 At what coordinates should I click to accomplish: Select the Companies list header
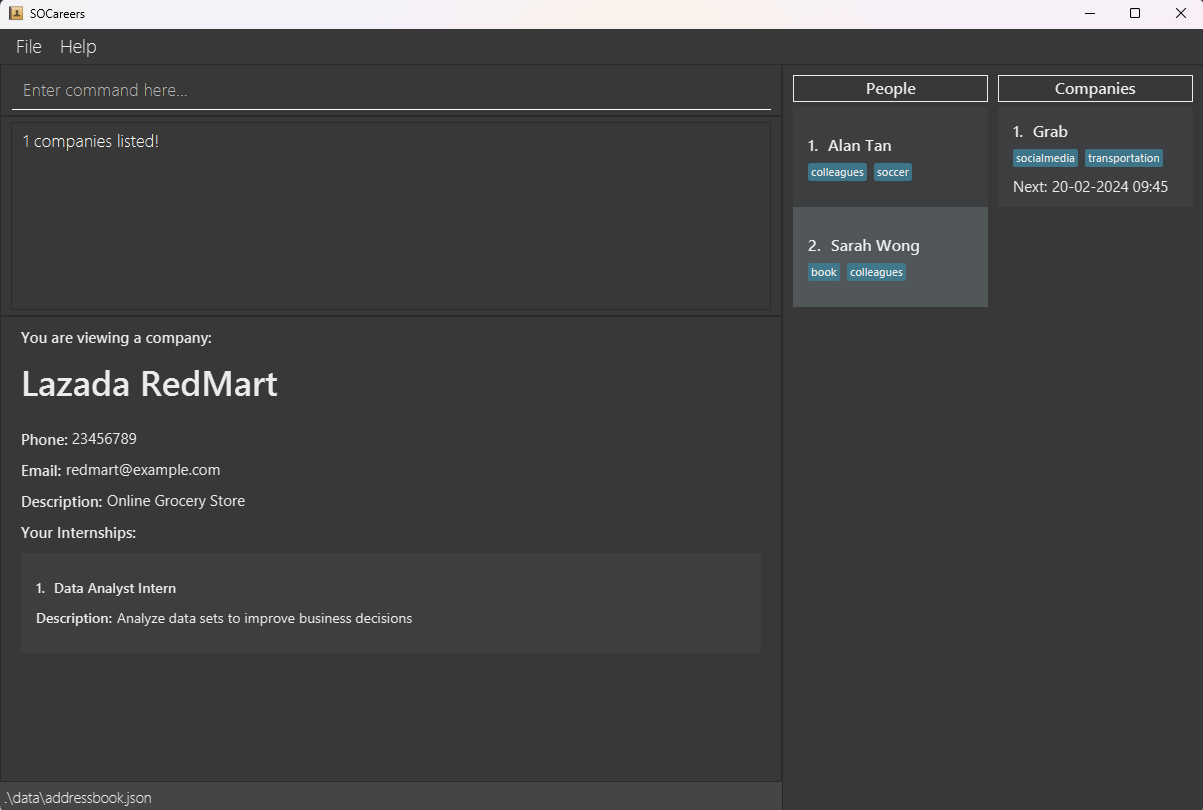coord(1095,89)
